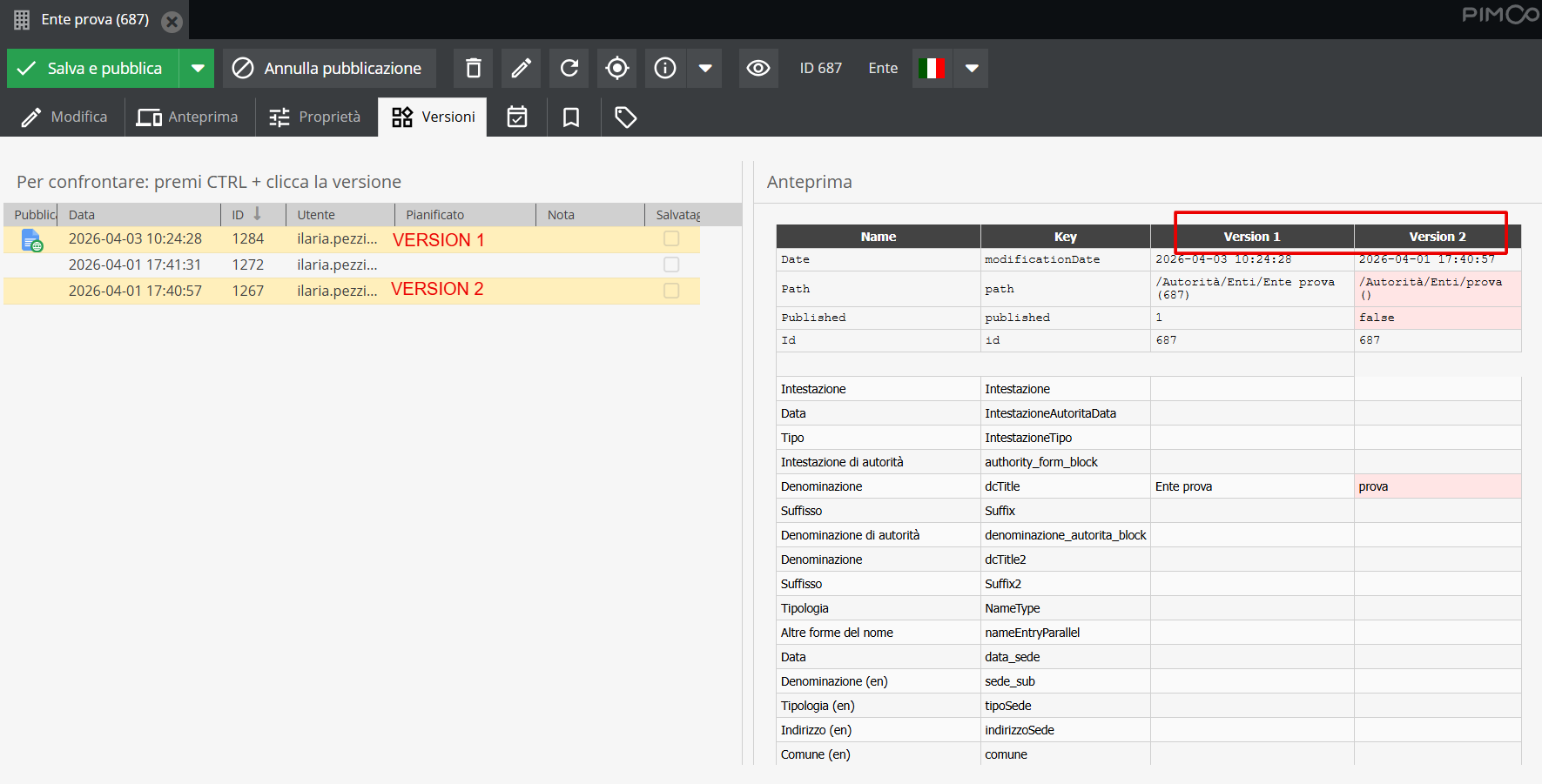Reload the object with refresh icon
This screenshot has height=784, width=1542.
[x=569, y=68]
